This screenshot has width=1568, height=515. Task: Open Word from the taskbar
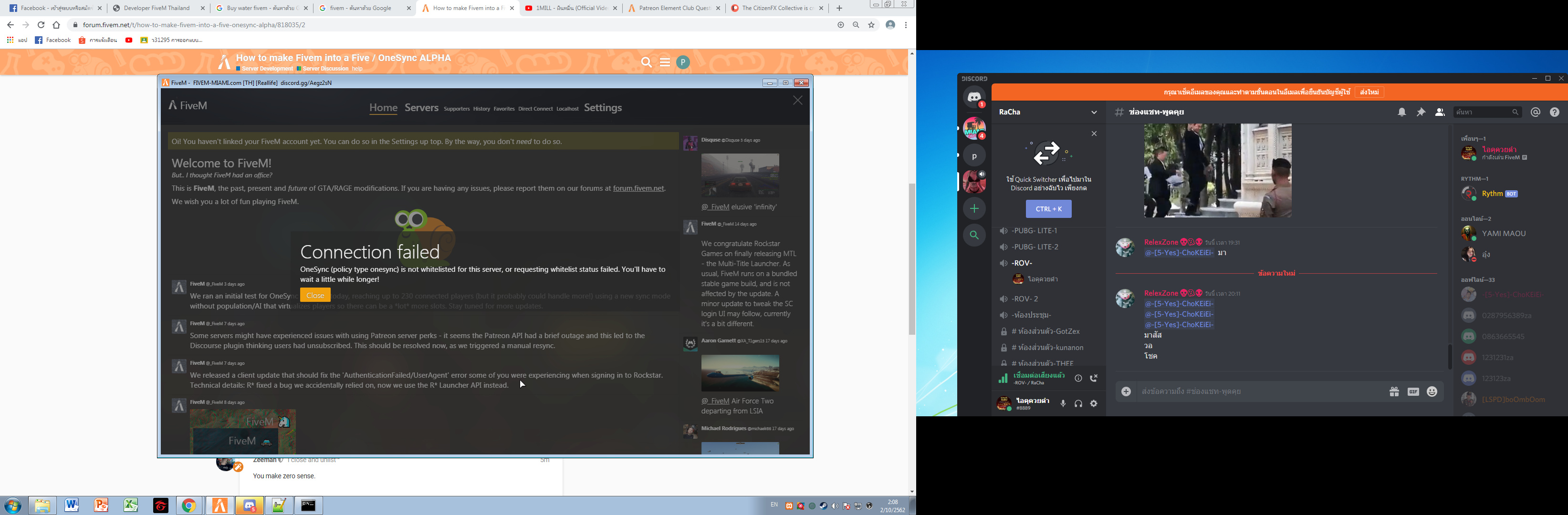pyautogui.click(x=71, y=505)
